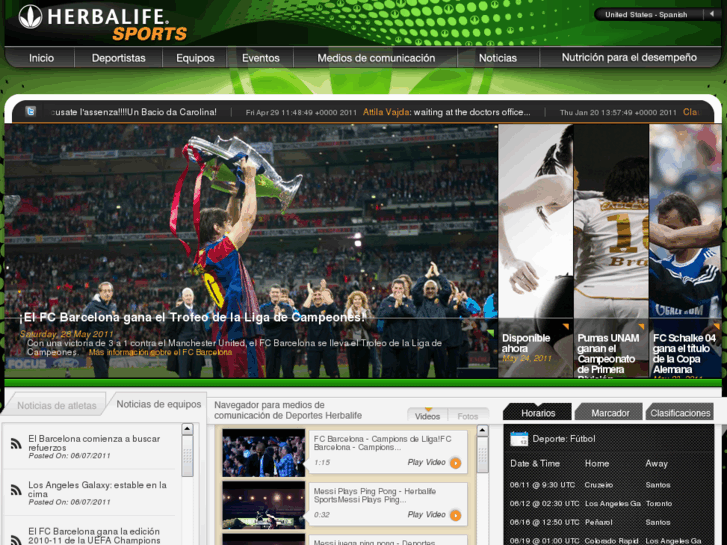Switch to the Horarios tab
727x545 pixels.
tap(538, 412)
